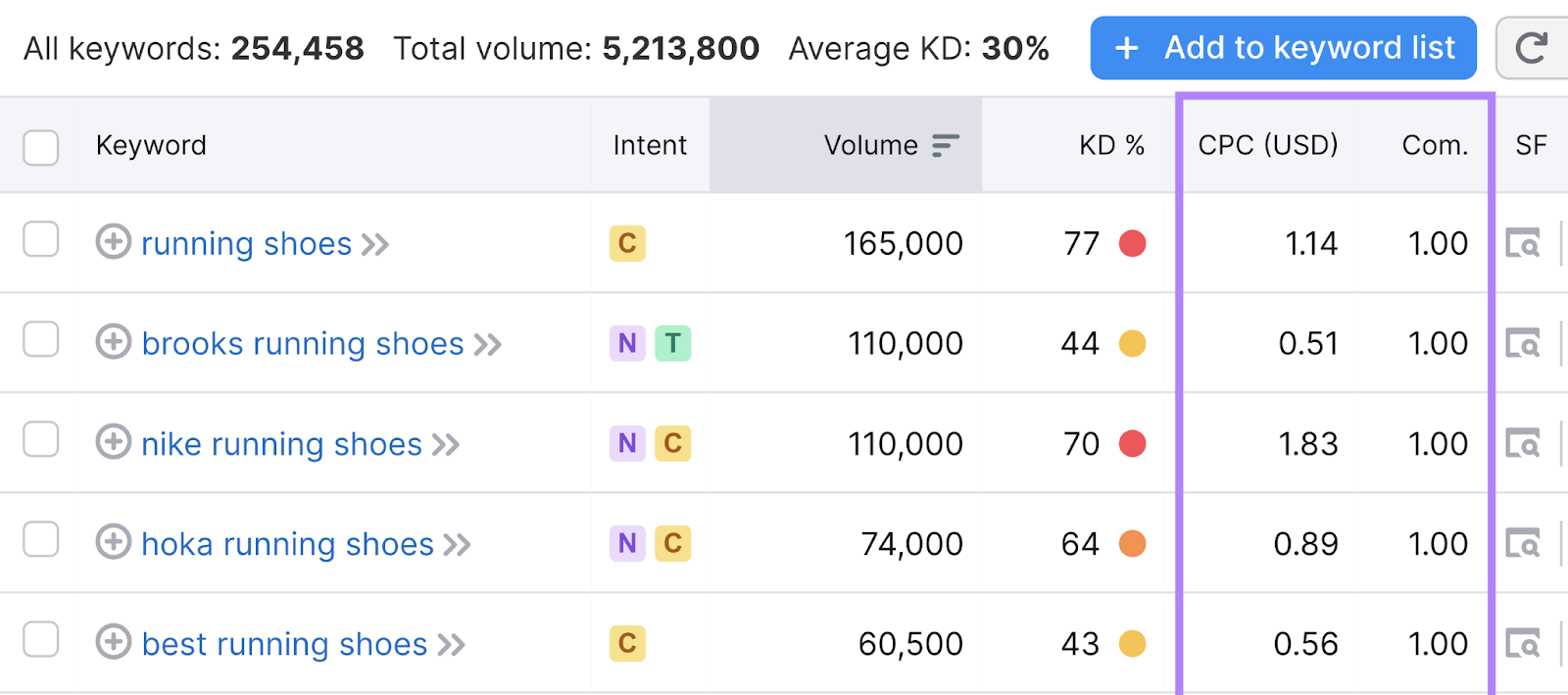1568x695 pixels.
Task: Open the best running shoes keyword link
Action: point(284,643)
